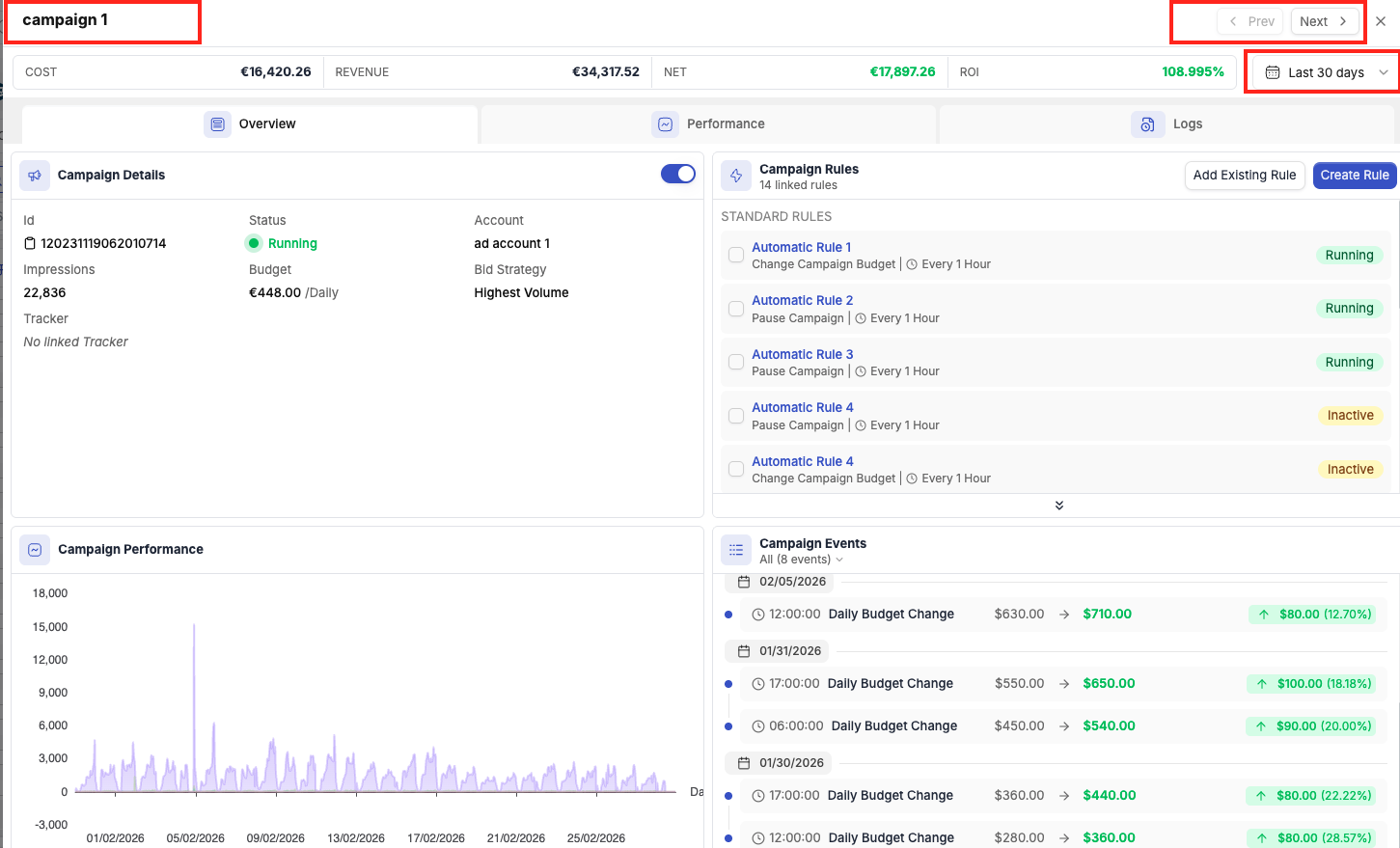Go to the Next campaign
The image size is (1400, 848).
pyautogui.click(x=1324, y=21)
